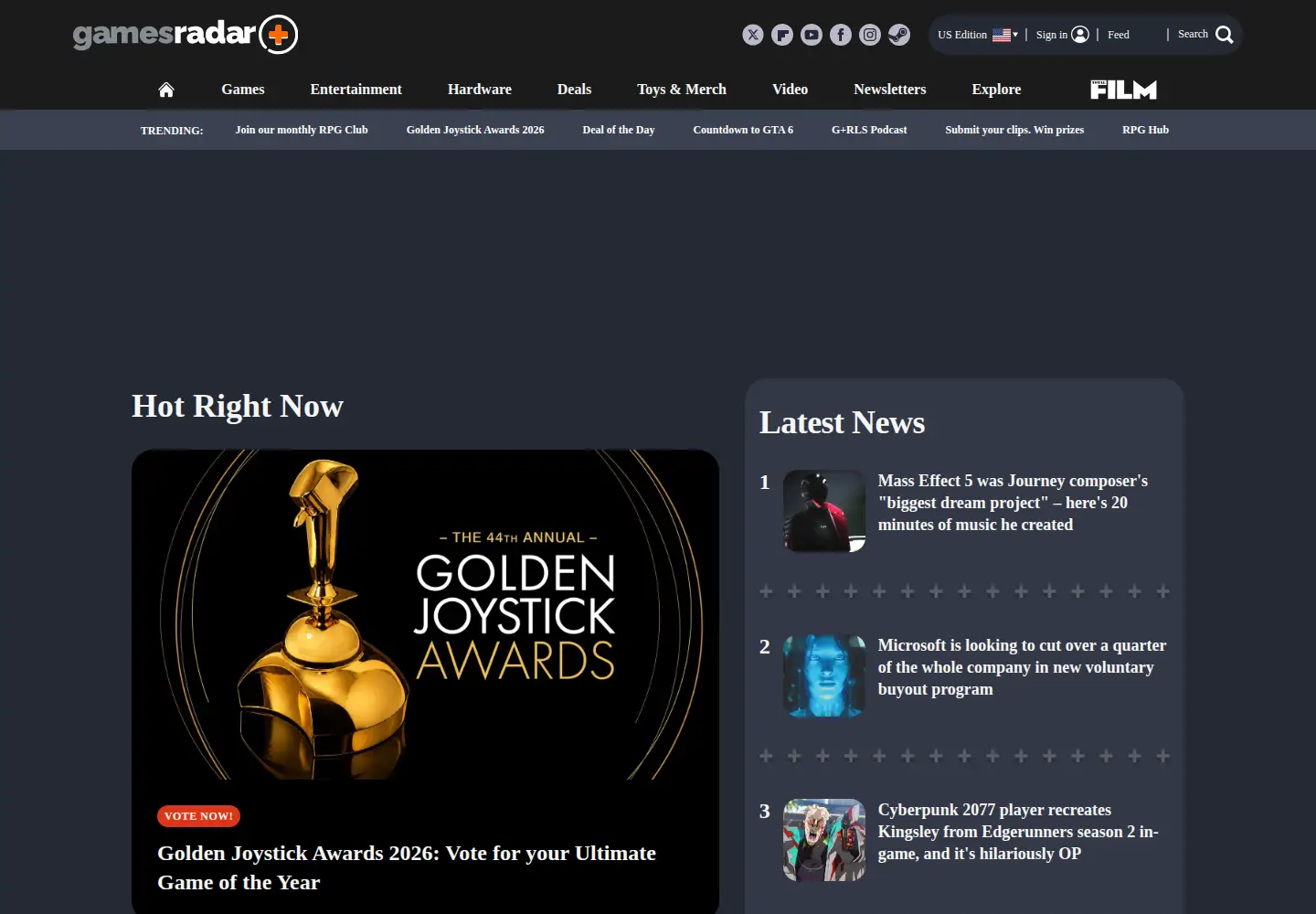This screenshot has height=914, width=1316.
Task: Open the Video menu
Action: (x=790, y=90)
